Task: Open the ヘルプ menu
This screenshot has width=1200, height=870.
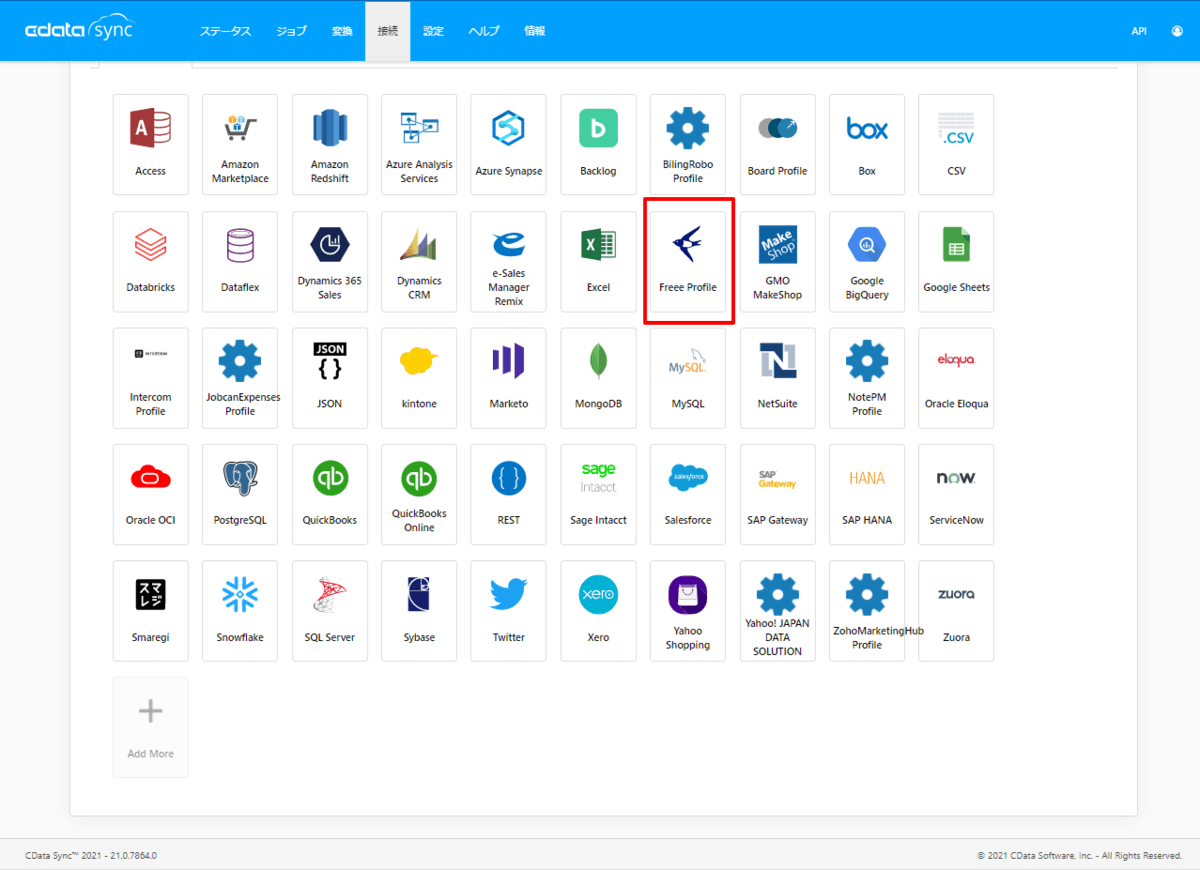Action: point(484,31)
